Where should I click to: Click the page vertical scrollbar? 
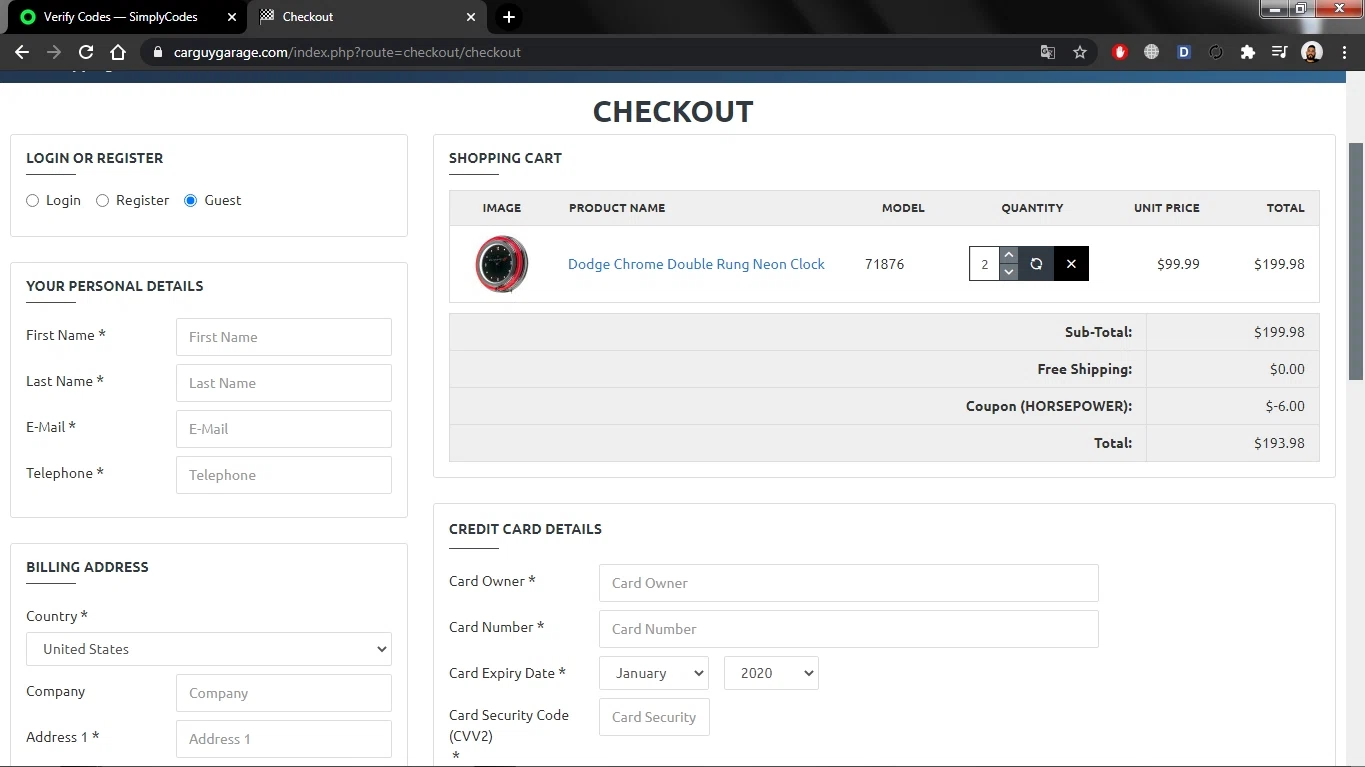pyautogui.click(x=1356, y=260)
